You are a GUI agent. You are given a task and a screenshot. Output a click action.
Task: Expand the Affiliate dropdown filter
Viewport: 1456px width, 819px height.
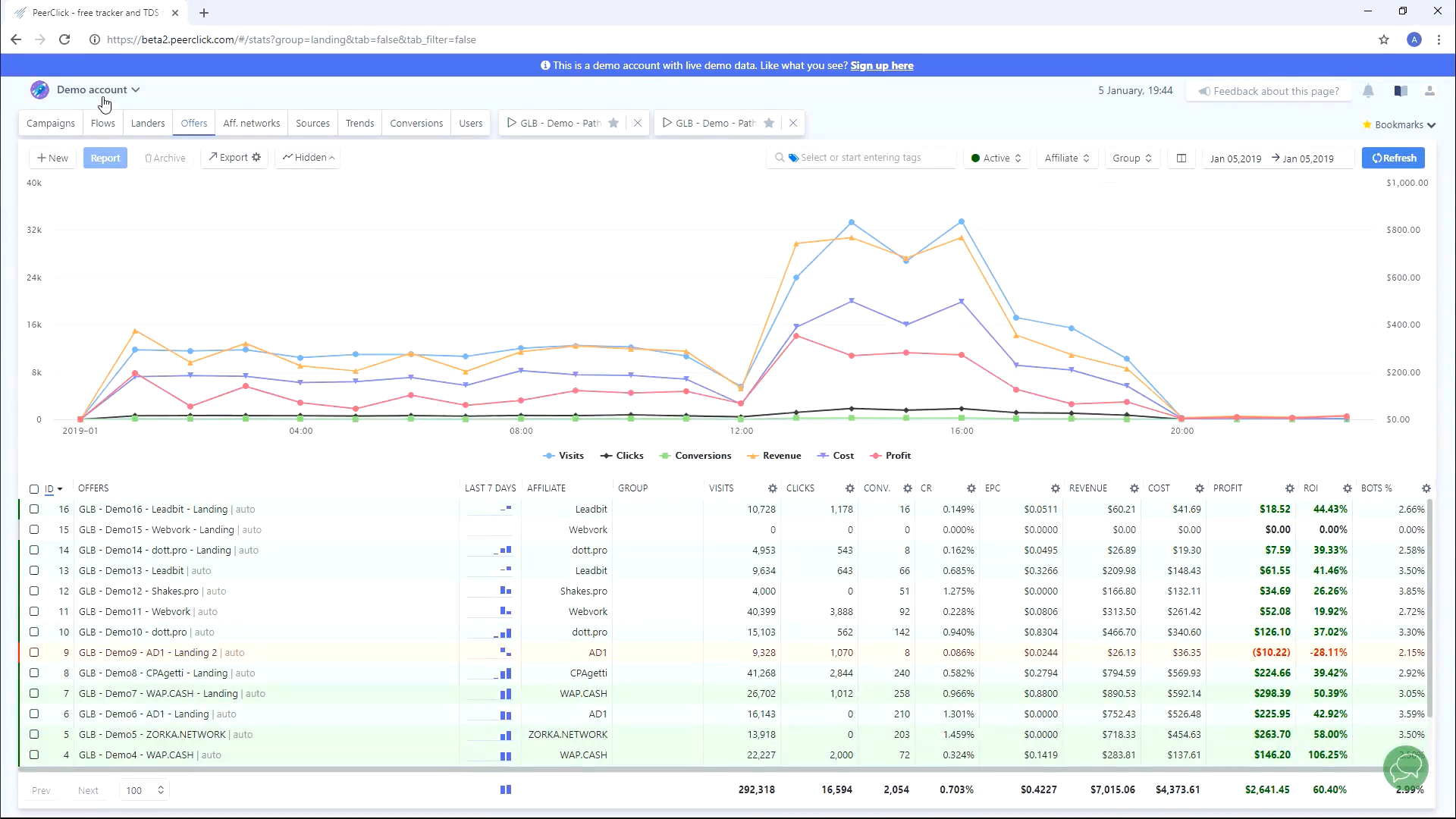(x=1066, y=157)
